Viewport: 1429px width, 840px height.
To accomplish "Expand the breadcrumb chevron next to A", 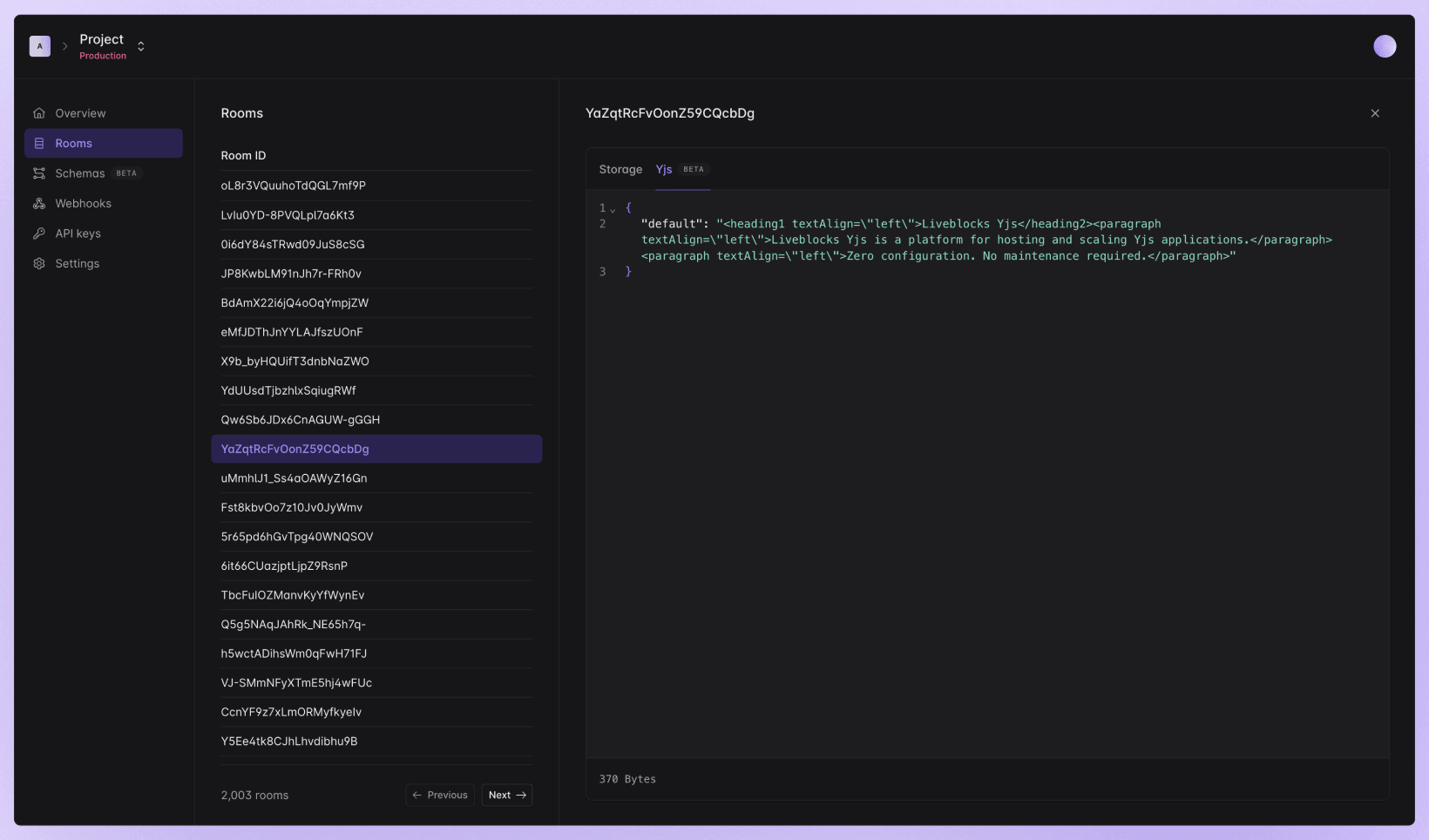I will (64, 45).
